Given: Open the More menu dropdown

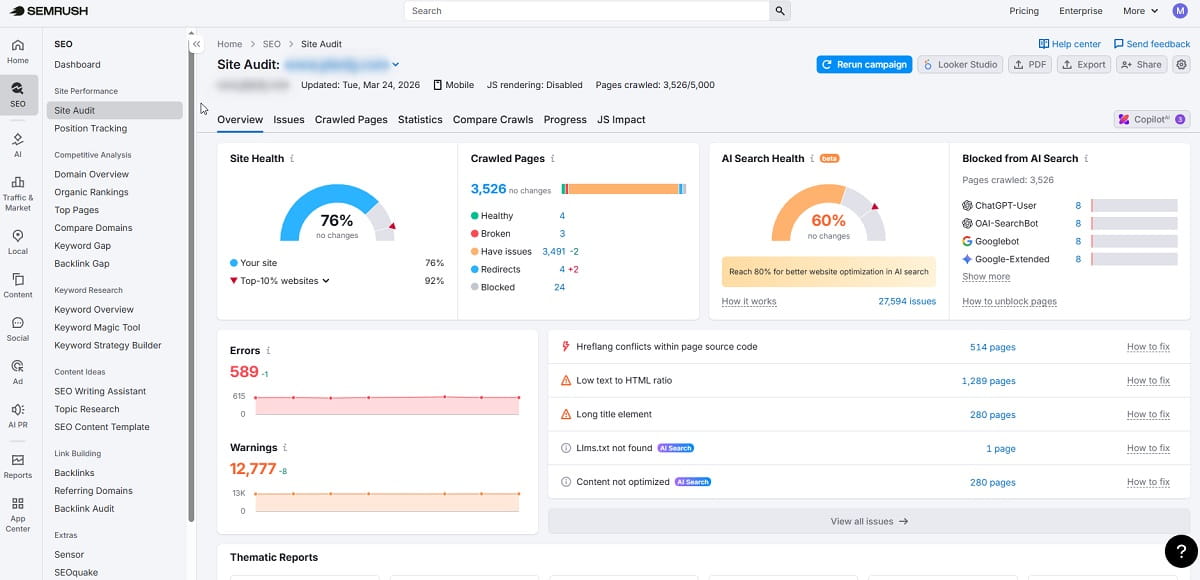Looking at the screenshot, I should [1140, 11].
